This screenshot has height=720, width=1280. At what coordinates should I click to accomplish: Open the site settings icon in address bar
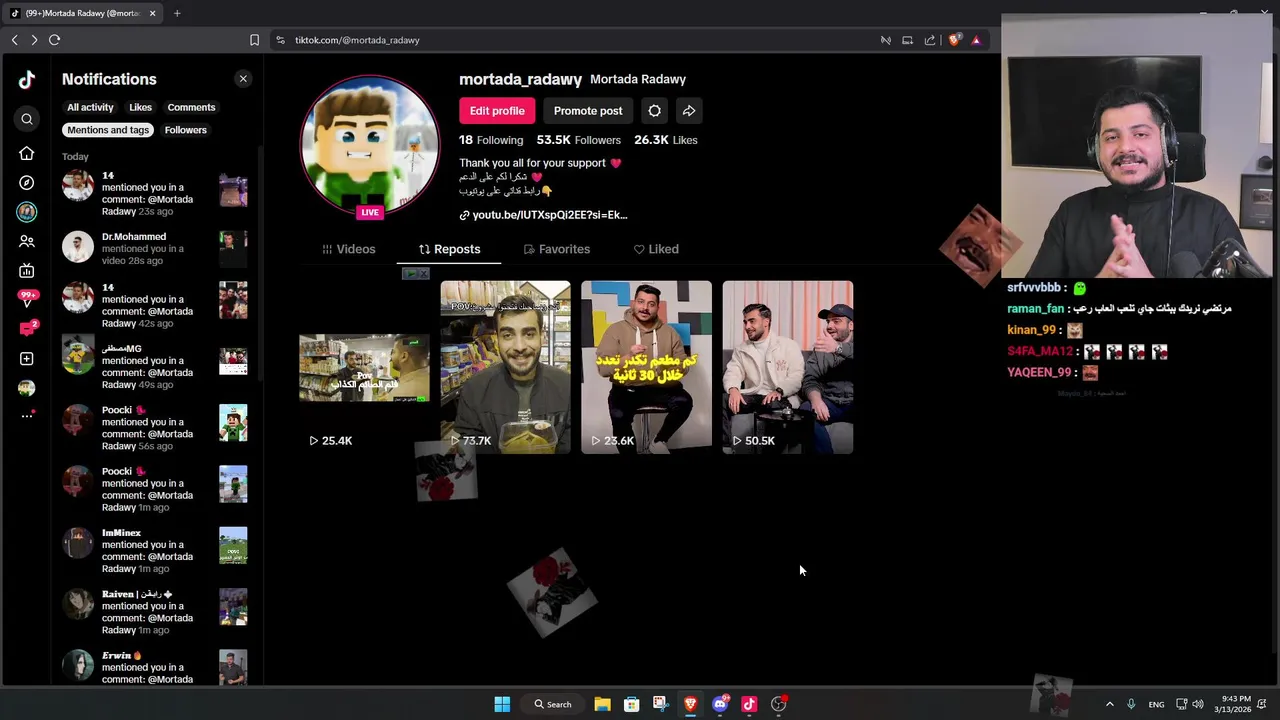pyautogui.click(x=280, y=40)
